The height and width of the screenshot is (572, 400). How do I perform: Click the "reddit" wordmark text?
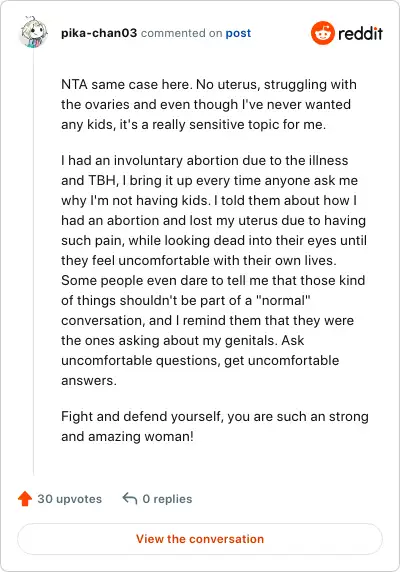point(360,33)
